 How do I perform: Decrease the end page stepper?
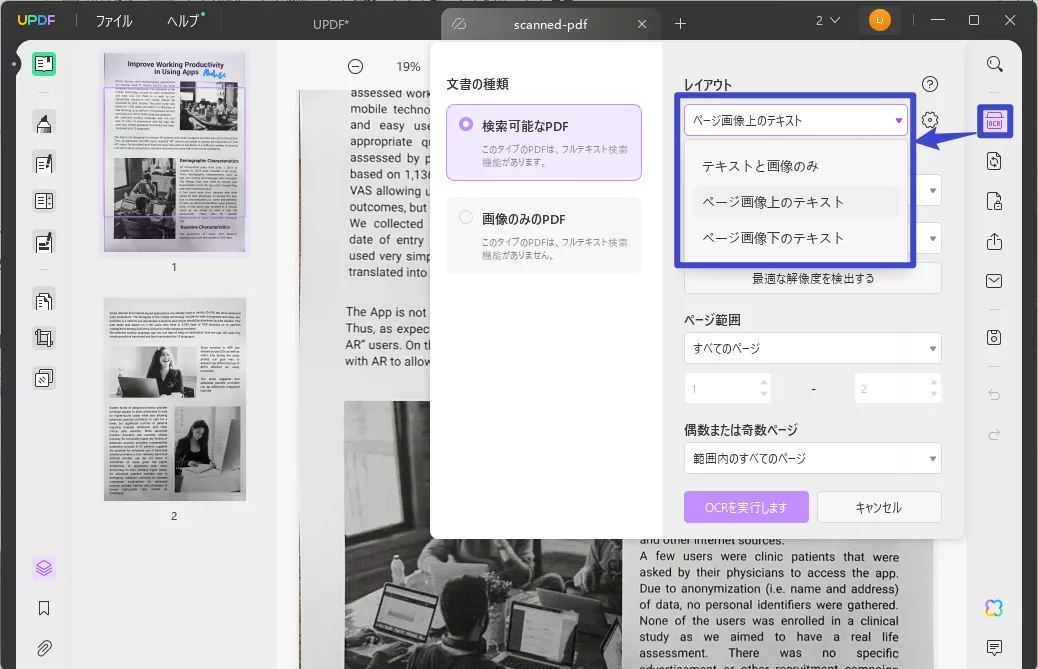[x=933, y=394]
